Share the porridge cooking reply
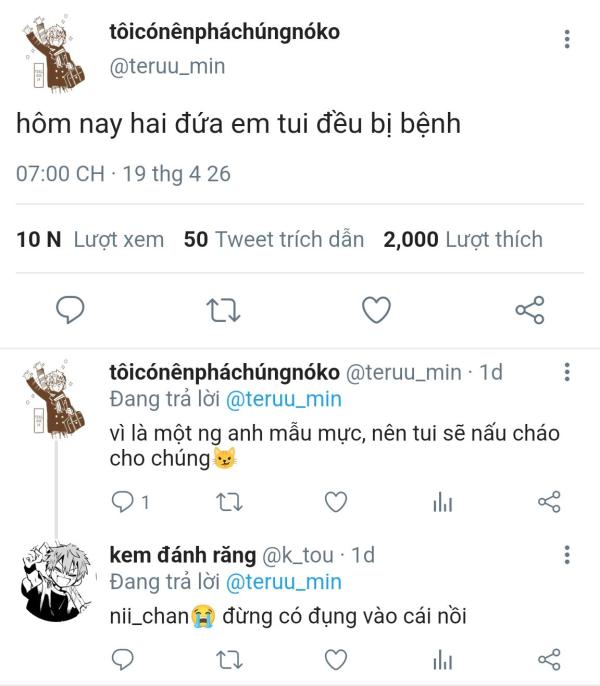 549,502
